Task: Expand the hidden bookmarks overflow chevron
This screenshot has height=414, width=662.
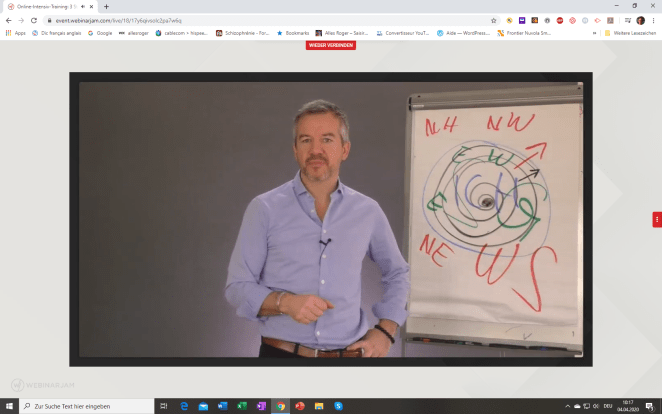Action: [x=594, y=32]
